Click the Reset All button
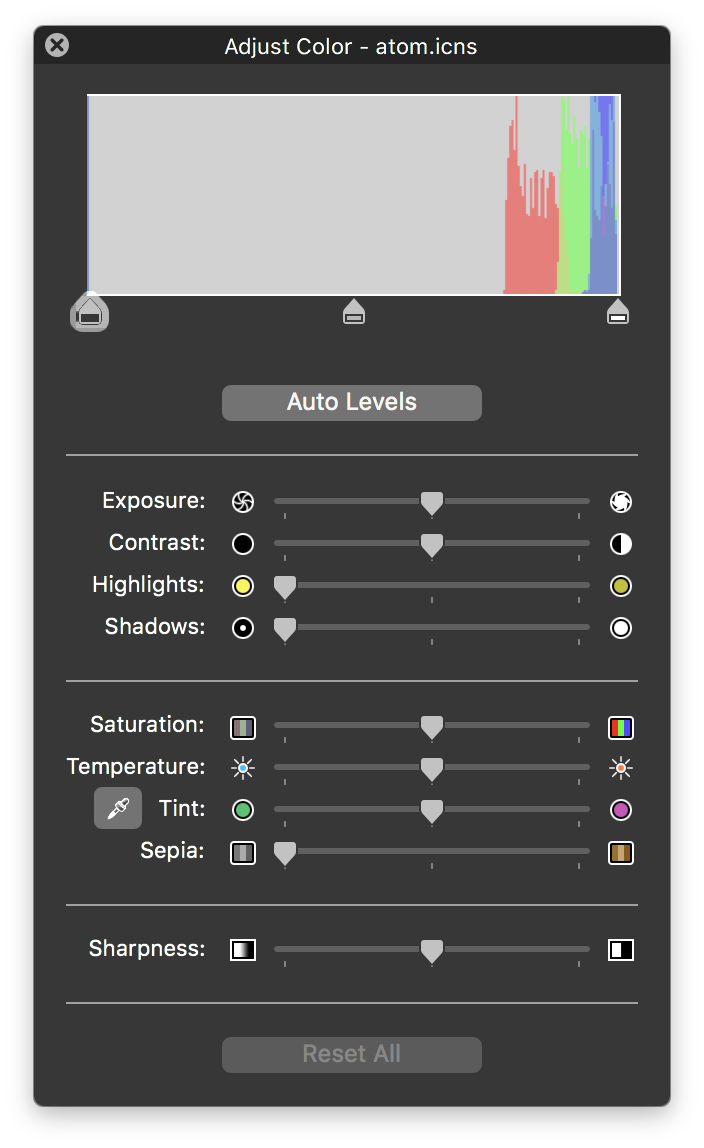The height and width of the screenshot is (1148, 704). pyautogui.click(x=351, y=1054)
